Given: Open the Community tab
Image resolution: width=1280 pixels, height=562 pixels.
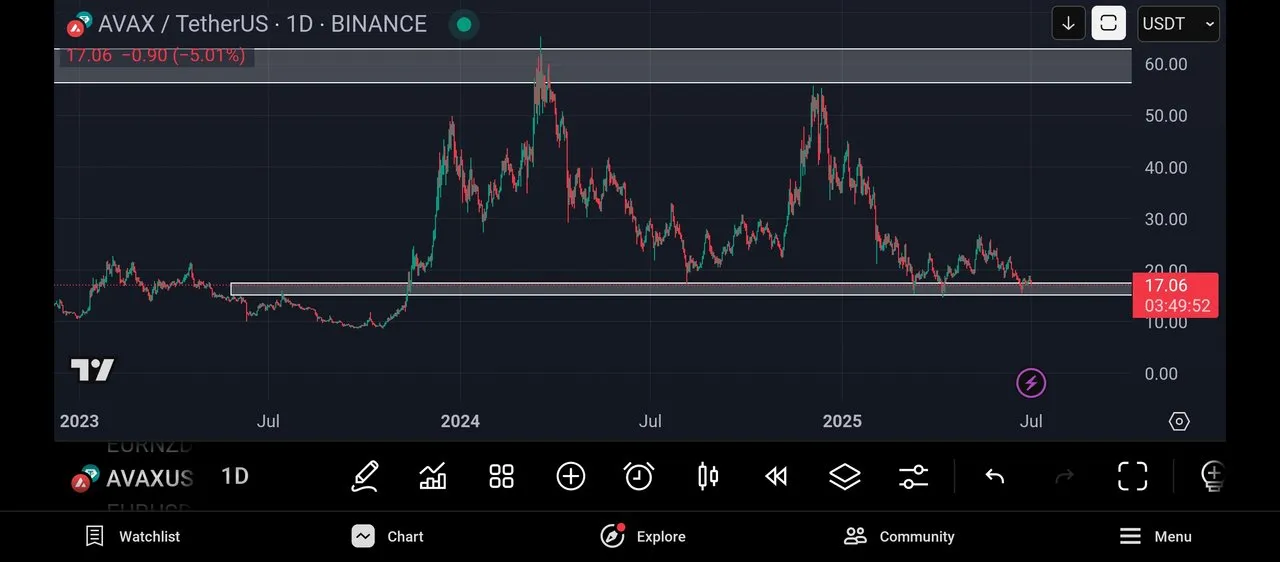Looking at the screenshot, I should tap(899, 536).
